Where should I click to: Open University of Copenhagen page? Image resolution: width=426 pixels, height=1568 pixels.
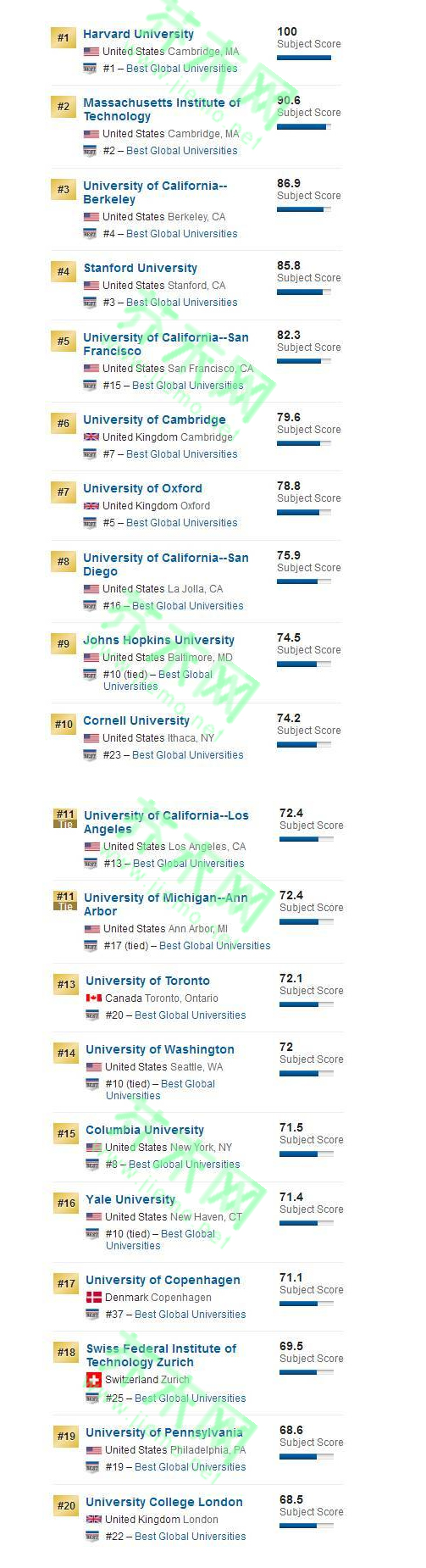tap(163, 1280)
